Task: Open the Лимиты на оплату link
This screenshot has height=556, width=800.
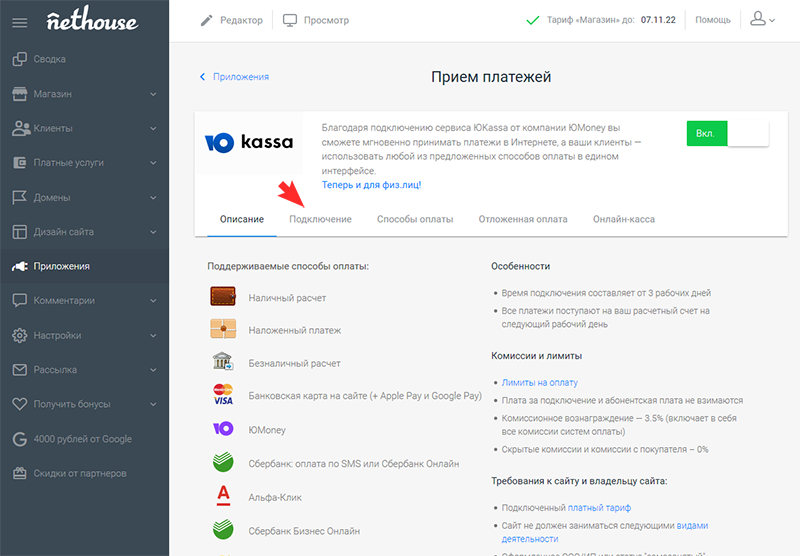Action: 539,383
